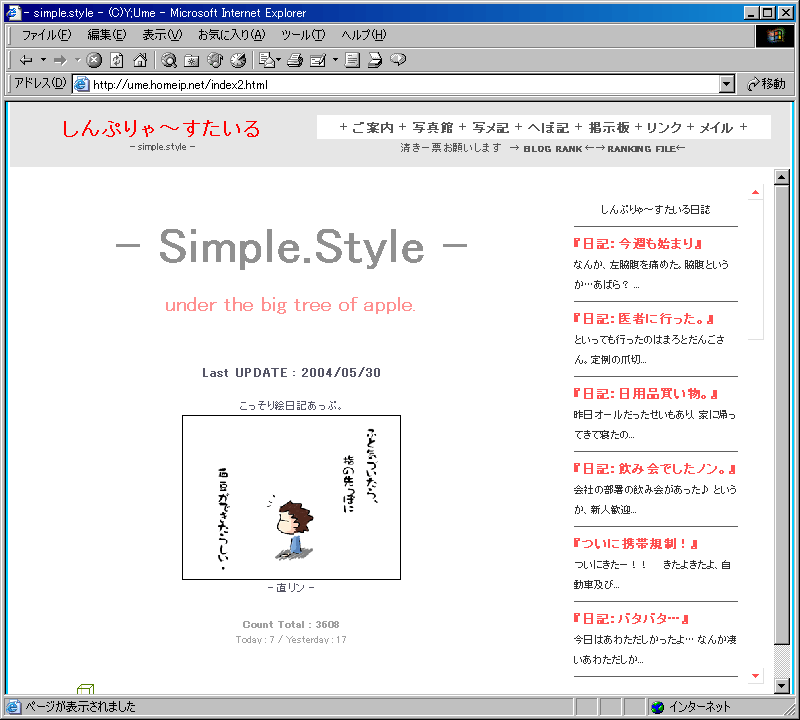Screen dimensions: 800x720
Task: Open diary entry 『日記：医者に行った。』
Action: (643, 319)
